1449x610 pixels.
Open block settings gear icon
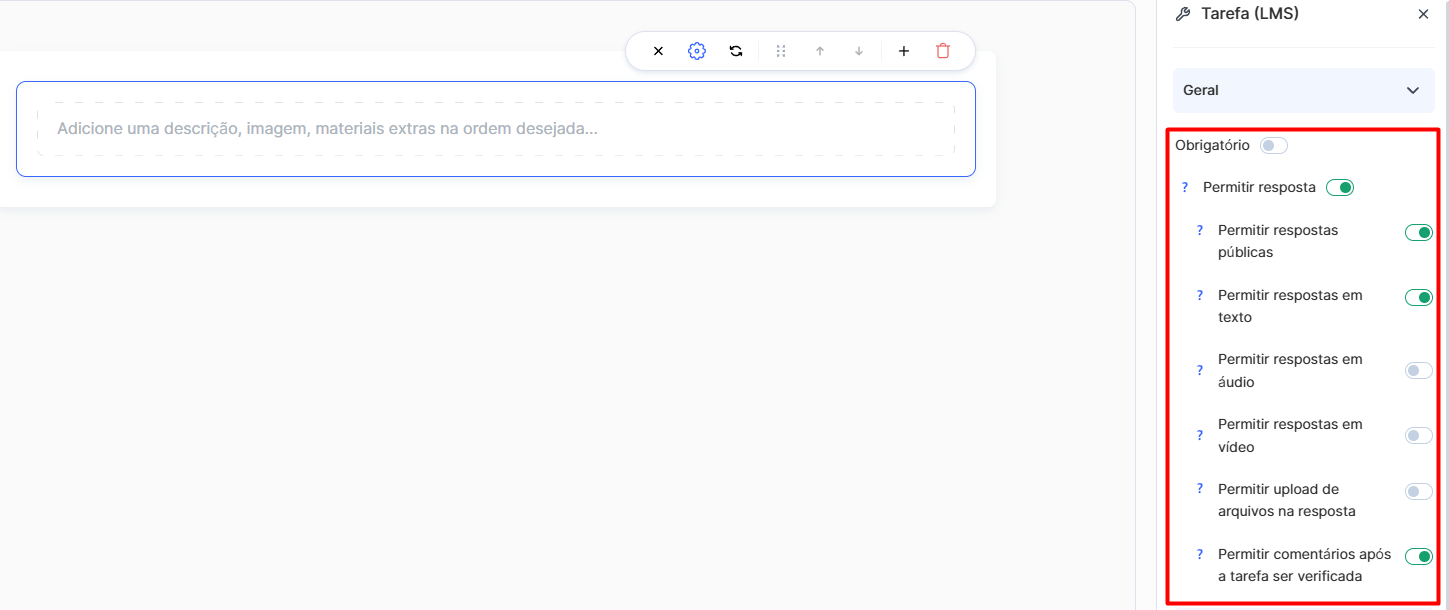(x=697, y=51)
